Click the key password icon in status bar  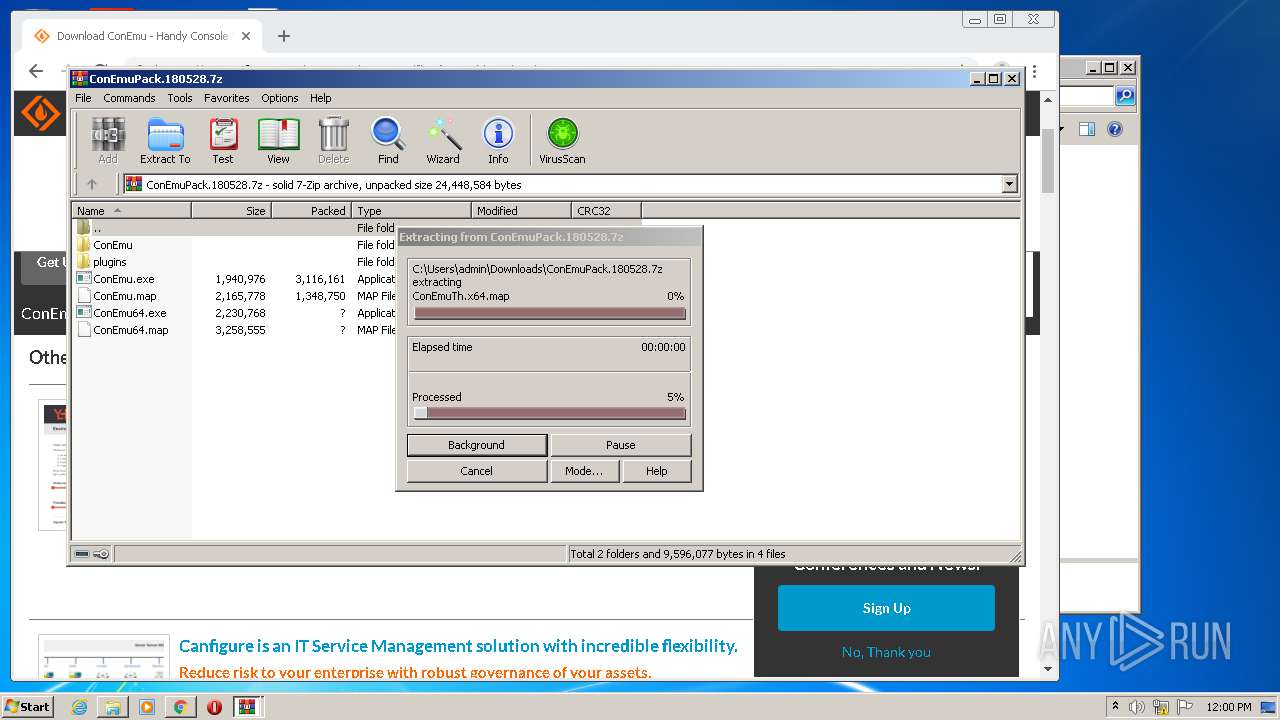click(101, 554)
